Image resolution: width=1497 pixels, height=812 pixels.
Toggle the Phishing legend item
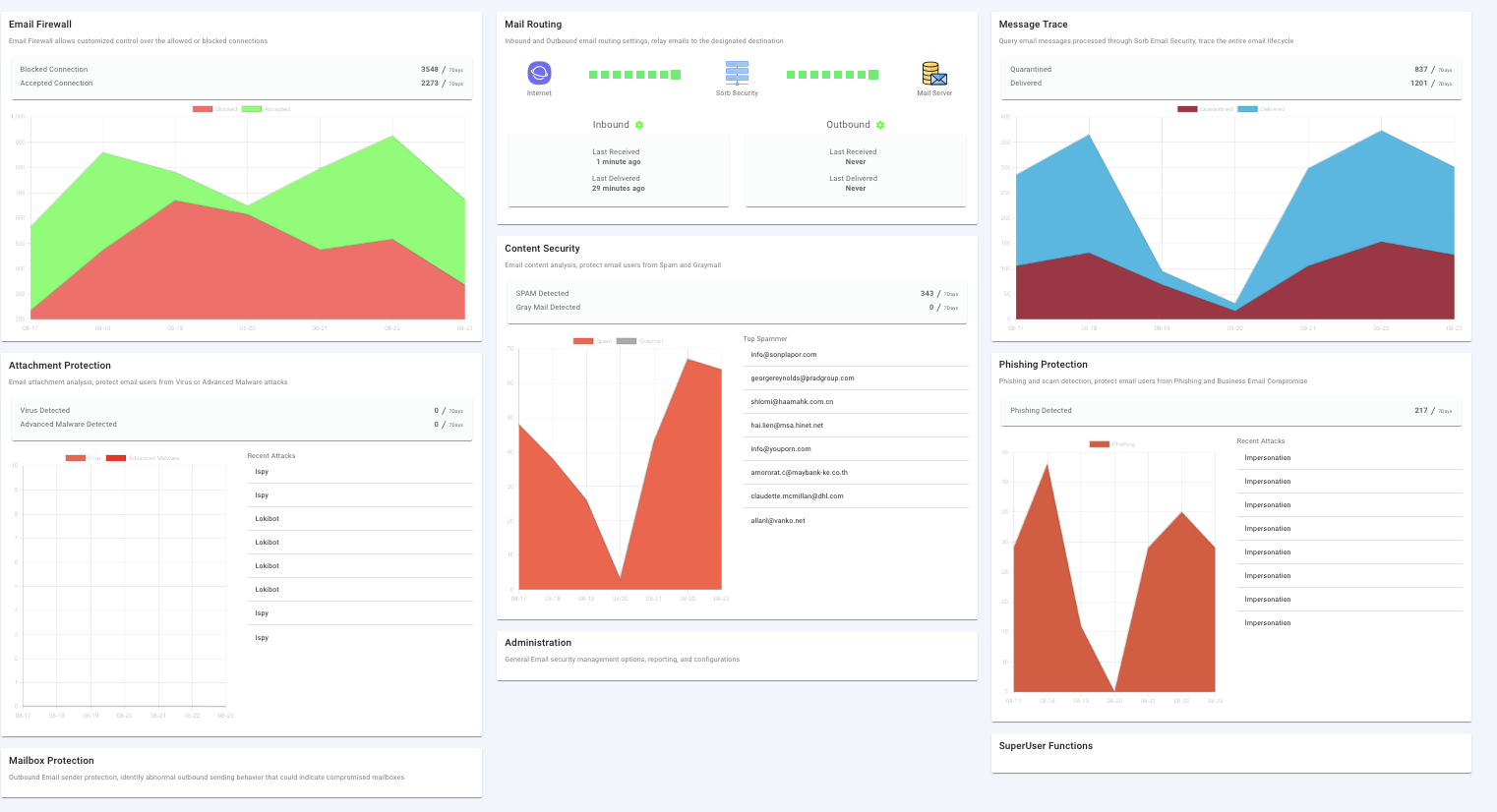point(1112,444)
